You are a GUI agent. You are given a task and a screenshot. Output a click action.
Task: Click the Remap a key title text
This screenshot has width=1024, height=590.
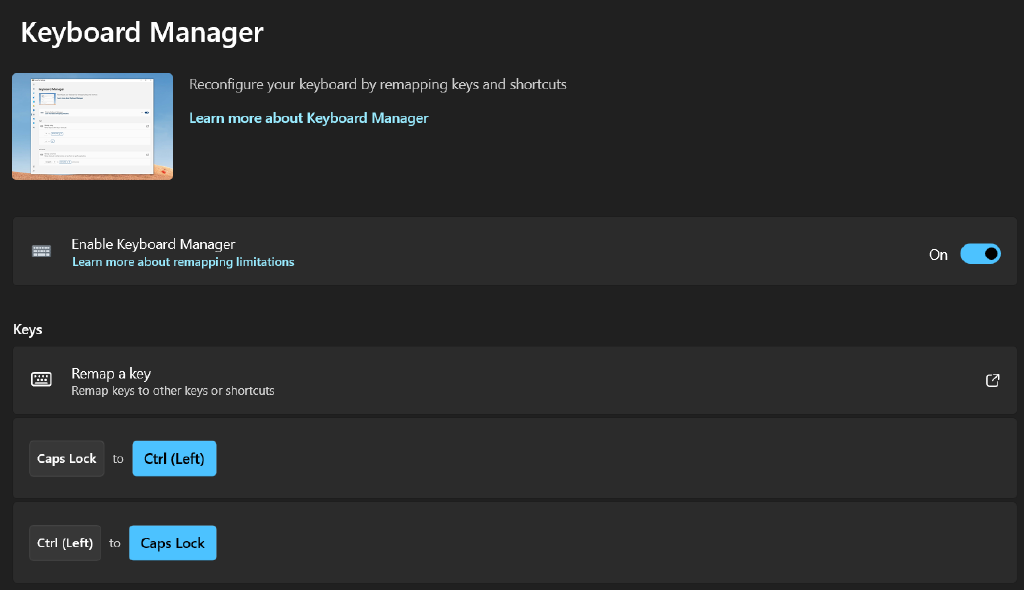(x=111, y=374)
